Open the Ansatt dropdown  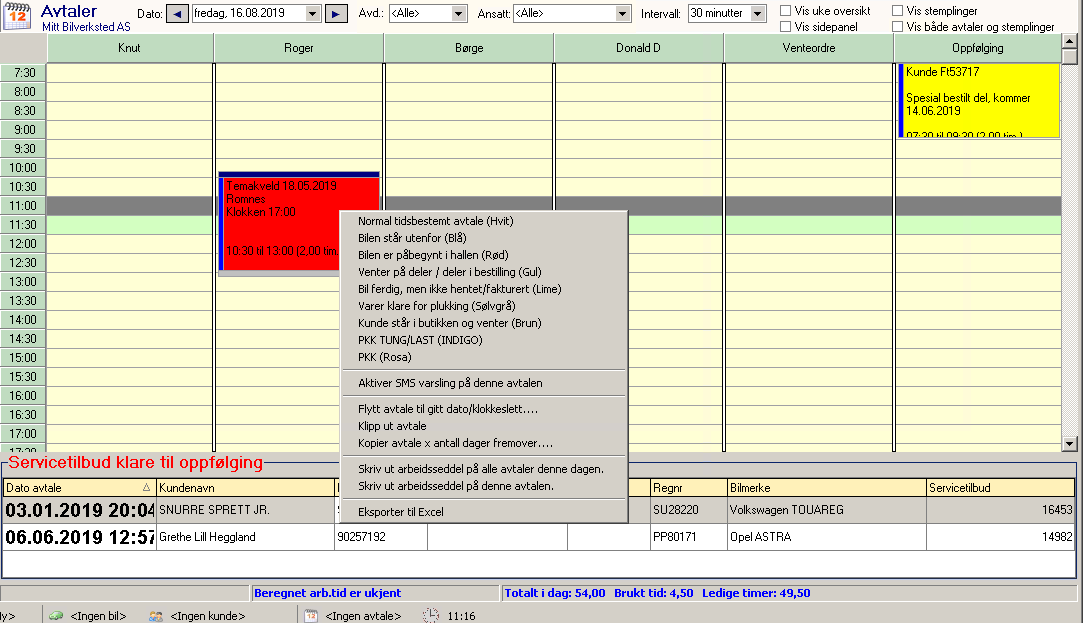622,14
